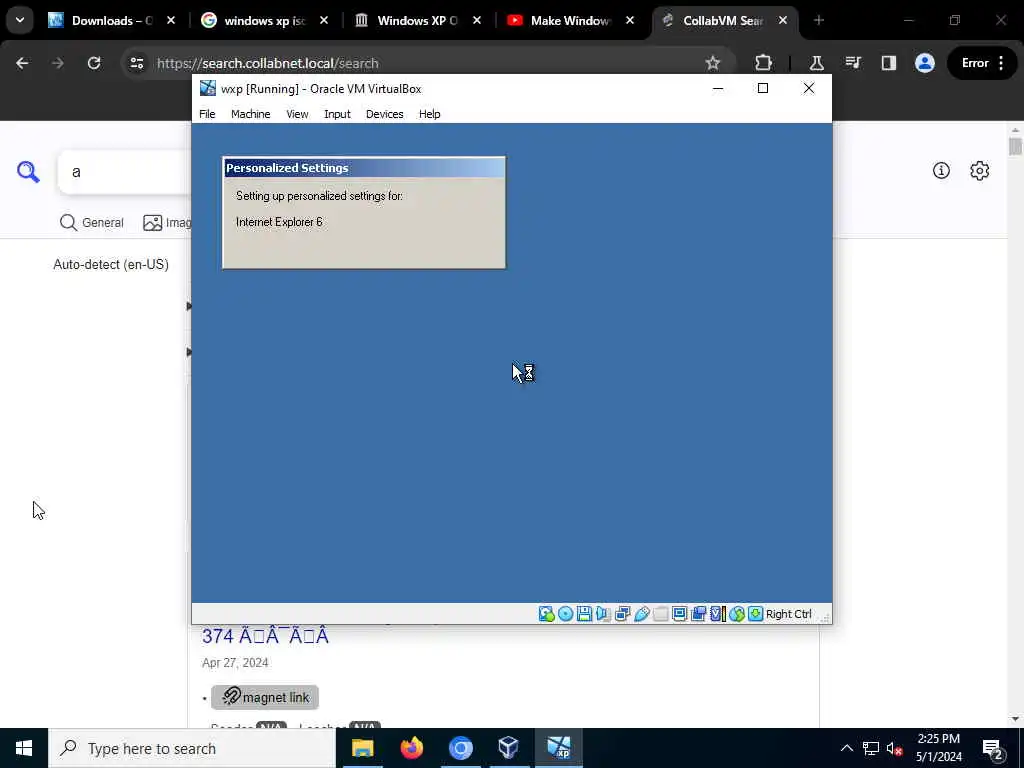Open the VirtualBox hard disk activity indicator
This screenshot has width=1024, height=768.
point(547,614)
